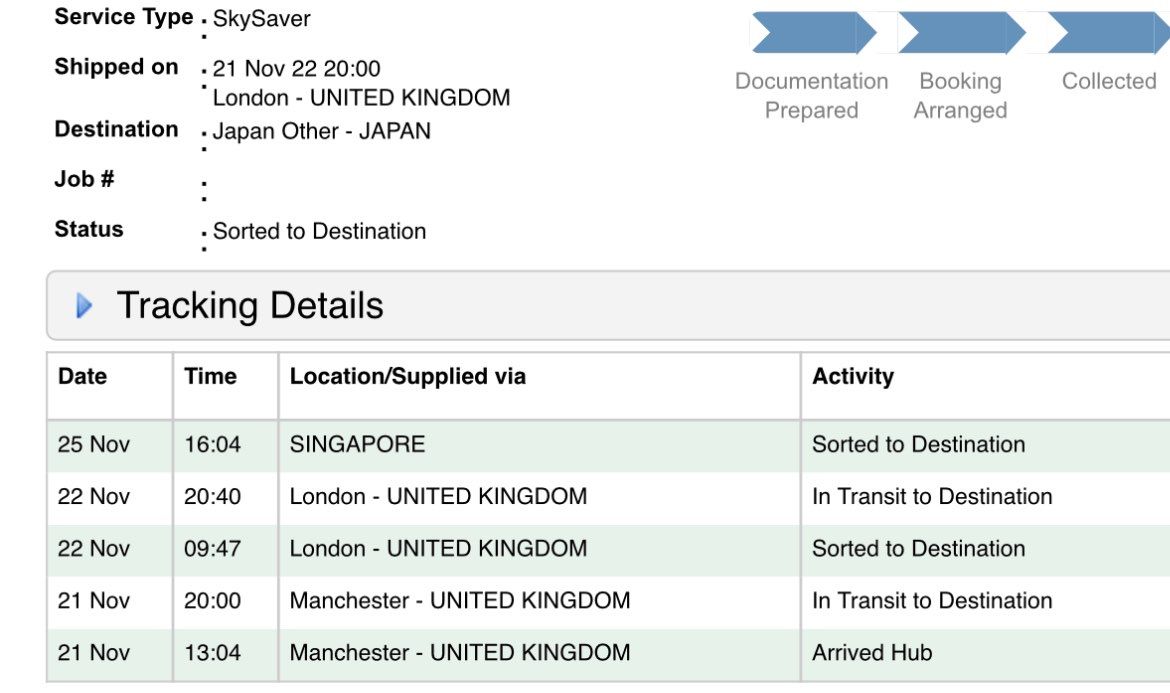The image size is (1170, 693).
Task: Click the Date column header
Action: click(x=82, y=376)
